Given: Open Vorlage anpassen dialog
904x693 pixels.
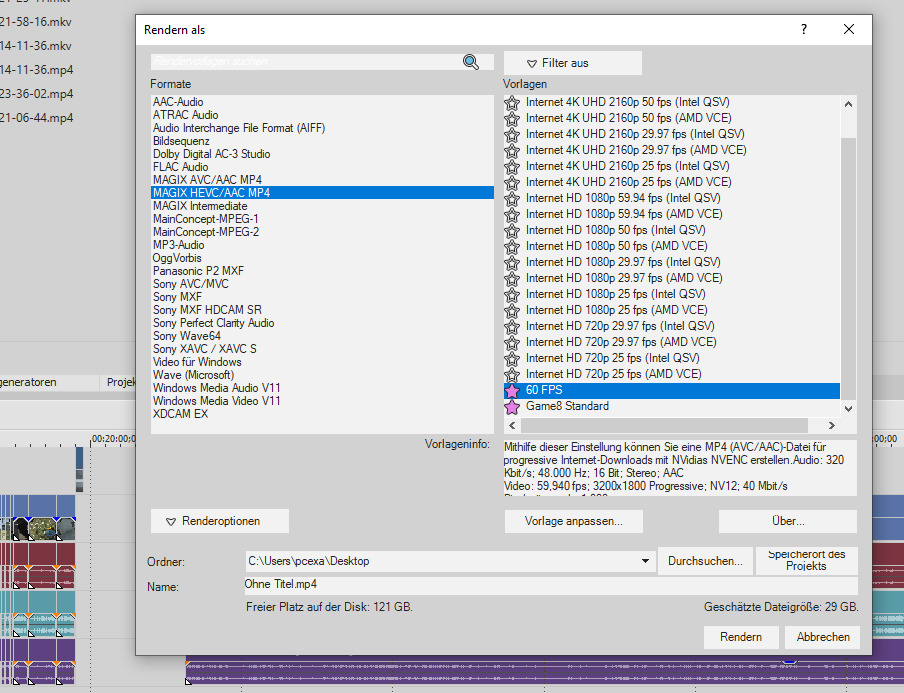Looking at the screenshot, I should tap(573, 521).
